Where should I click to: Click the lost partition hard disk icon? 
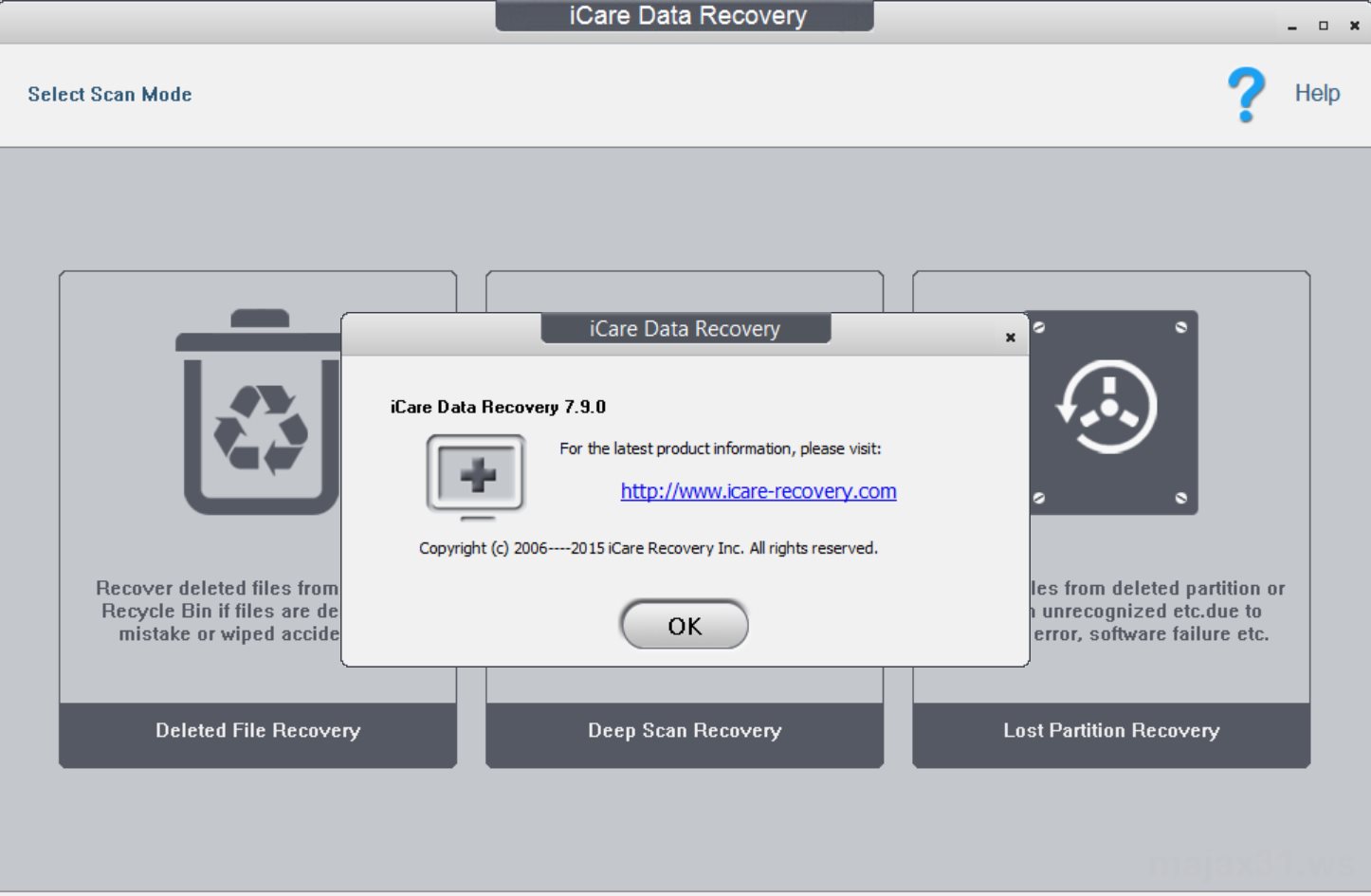point(1113,412)
